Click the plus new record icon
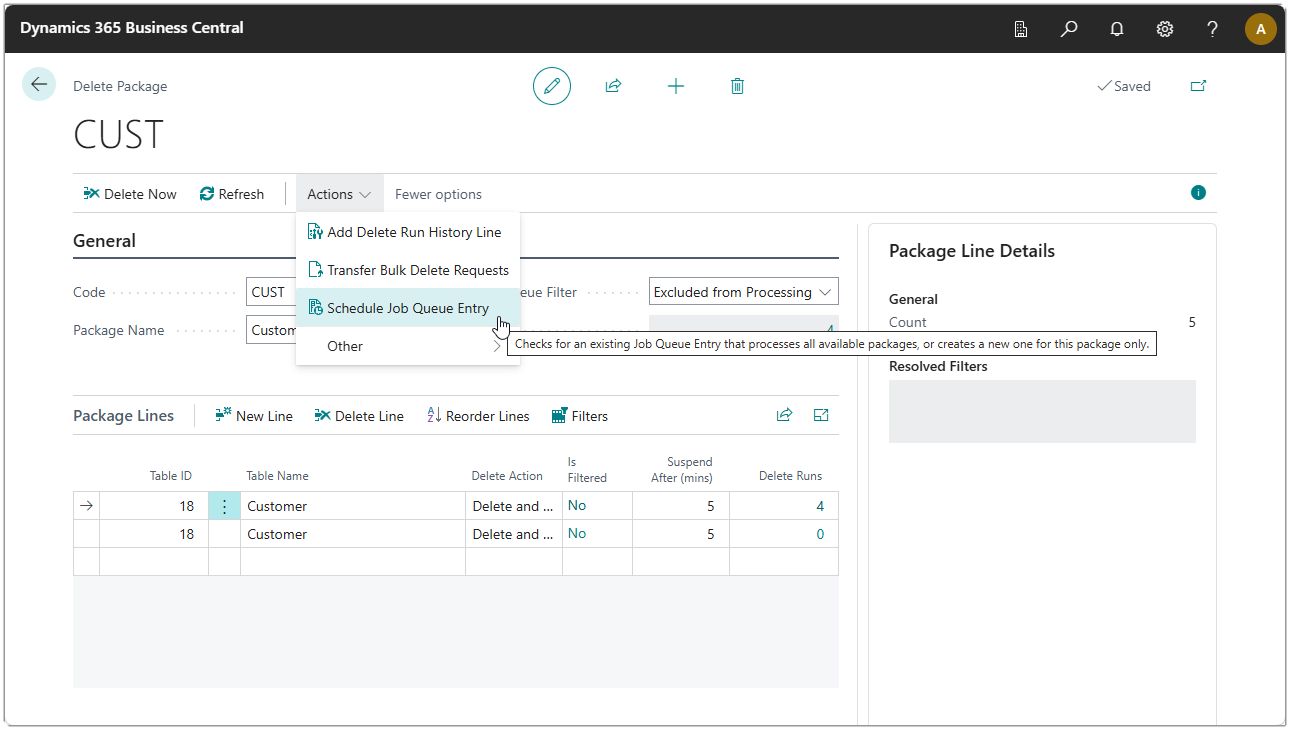The height and width of the screenshot is (730, 1290). coord(676,86)
